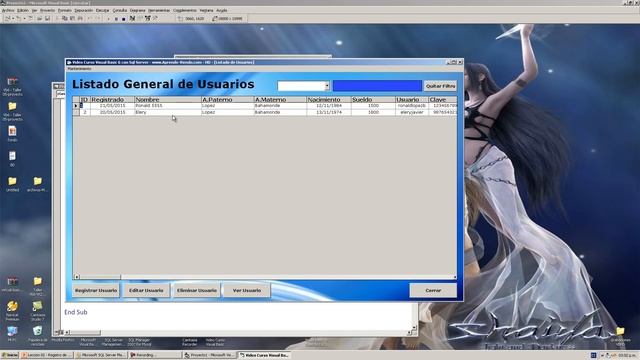
Task: Click the Eliminar Usuario button
Action: tap(197, 291)
